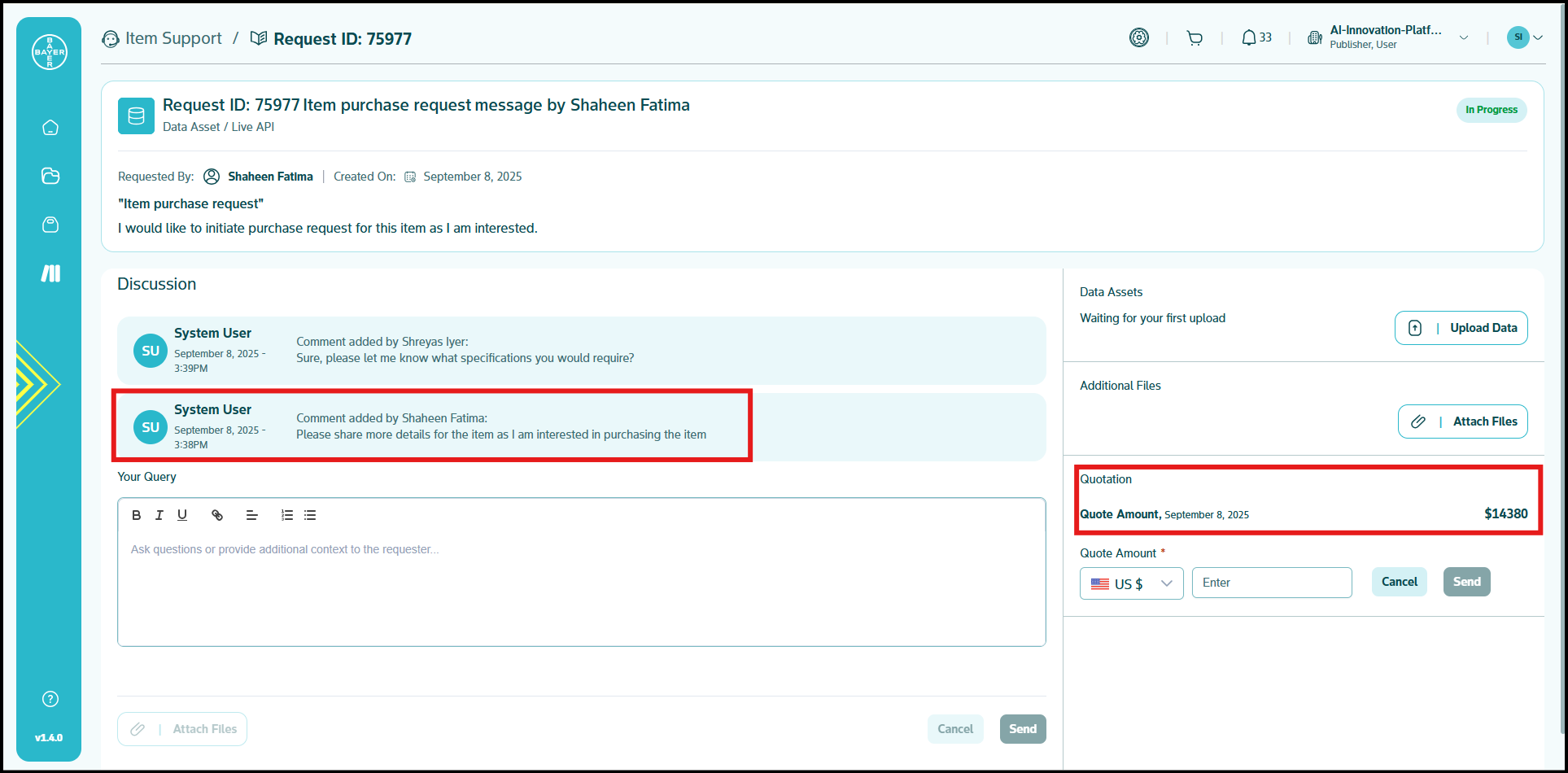Select numbered list in editor toolbar
This screenshot has width=1568, height=773.
(x=286, y=515)
